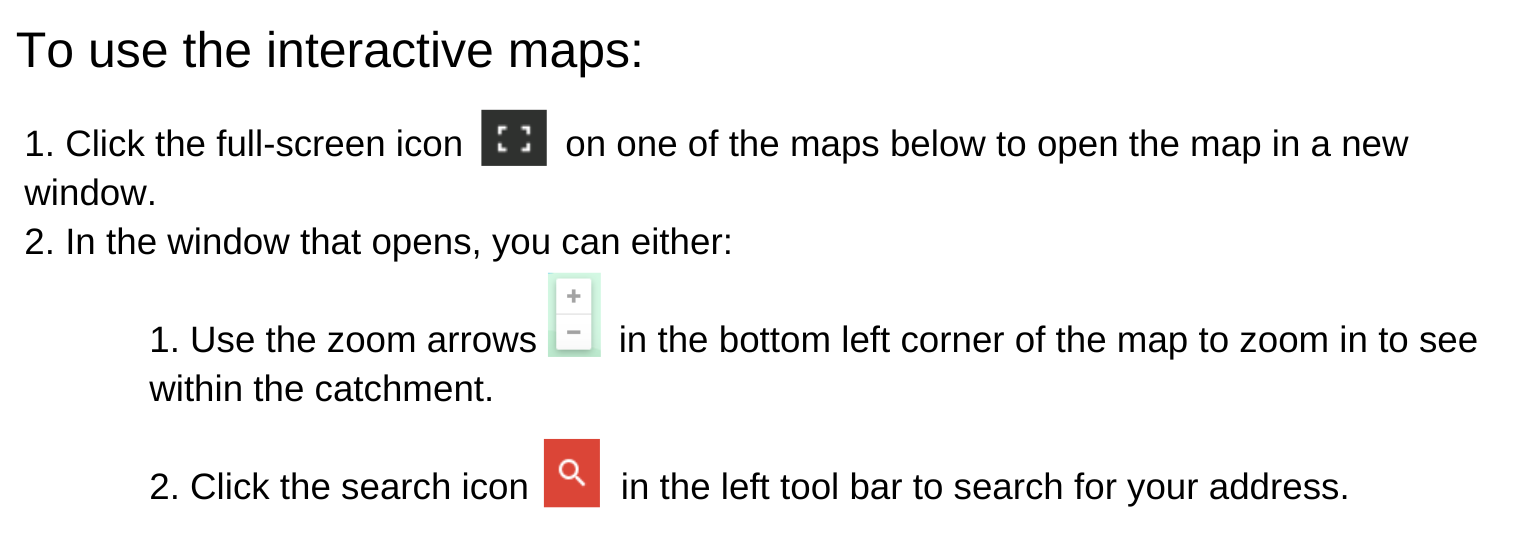
Task: Click "open the map in a new" text
Action: [1222, 145]
